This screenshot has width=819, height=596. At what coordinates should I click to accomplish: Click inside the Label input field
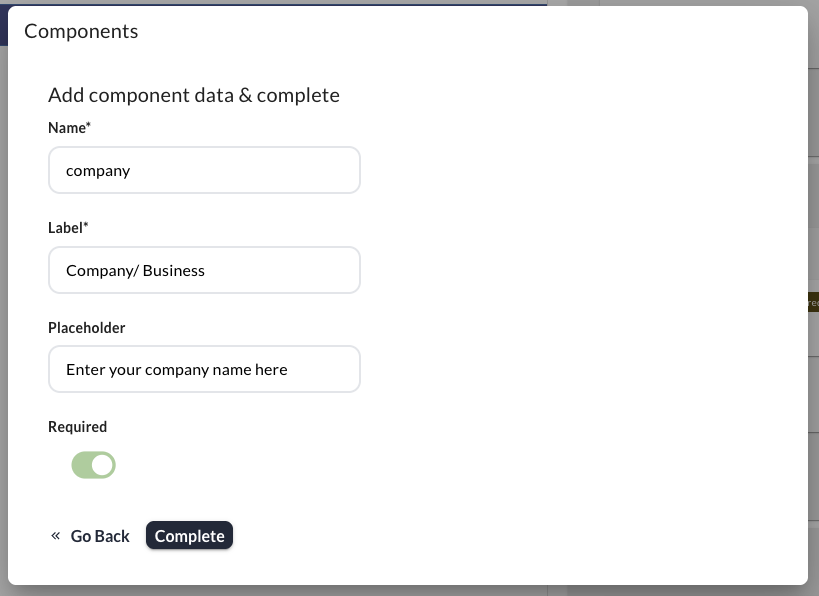[x=204, y=270]
